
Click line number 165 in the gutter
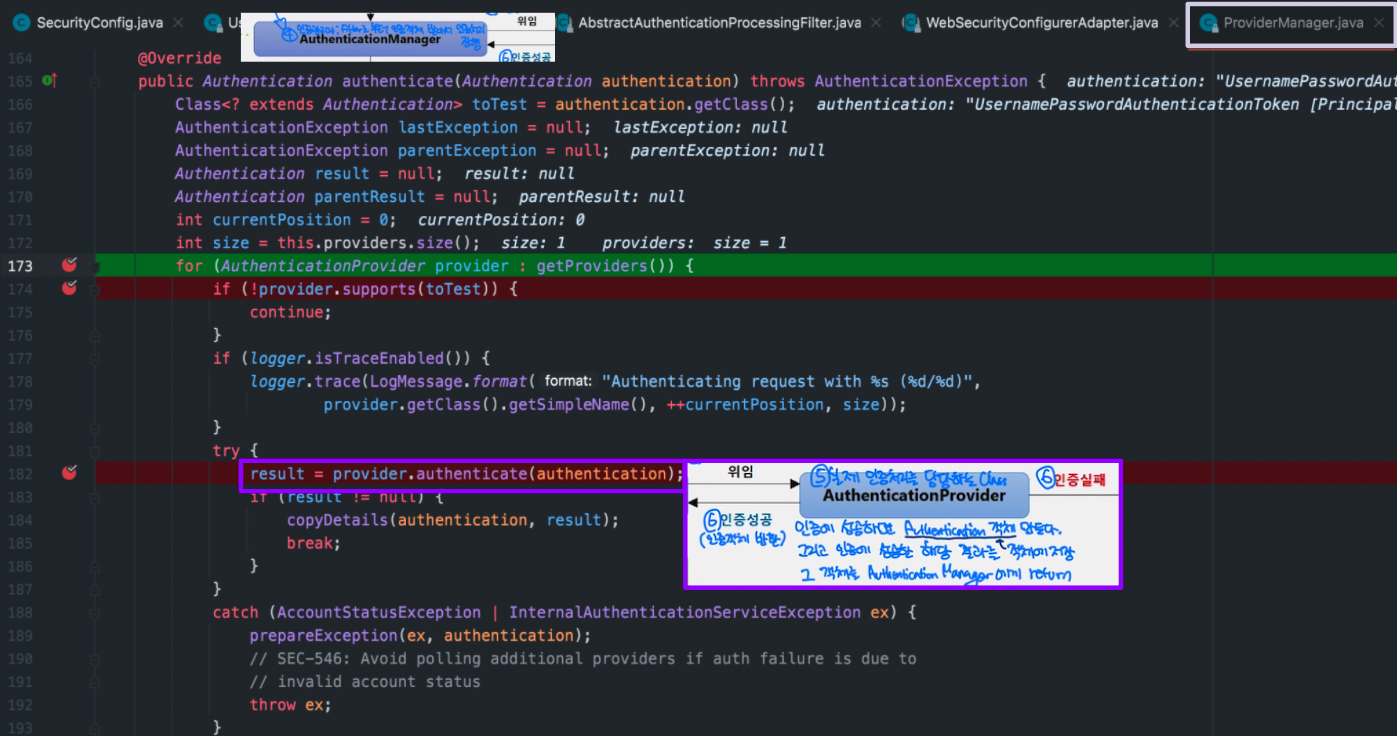(x=21, y=81)
